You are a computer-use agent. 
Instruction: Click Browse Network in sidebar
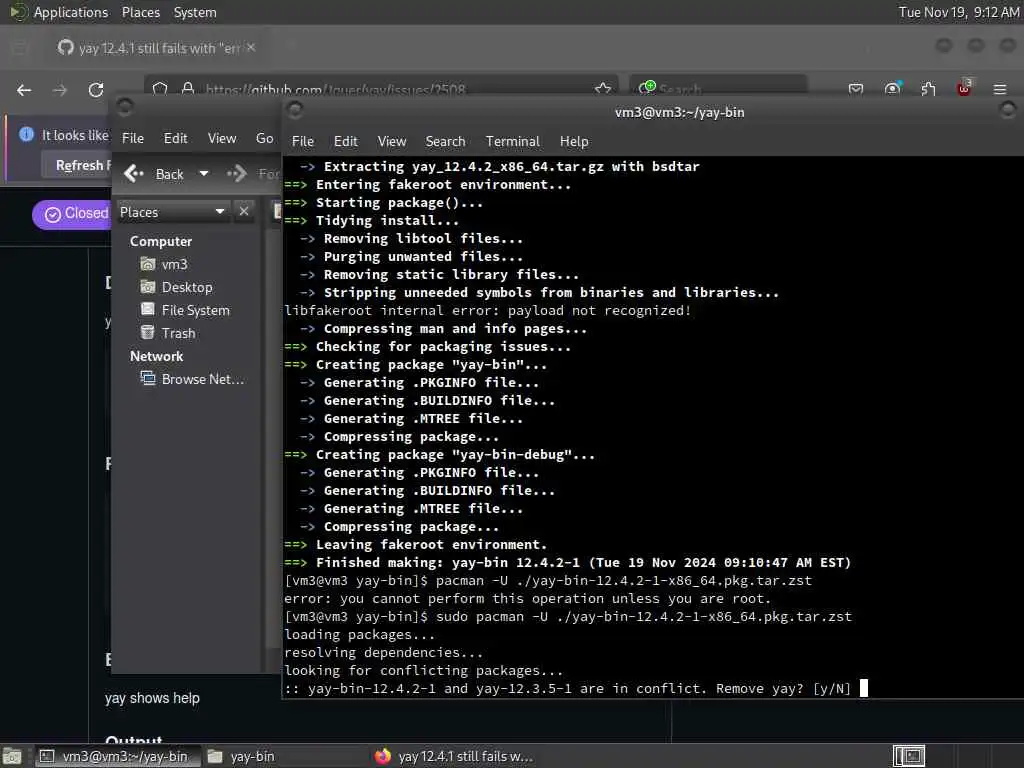click(x=192, y=379)
